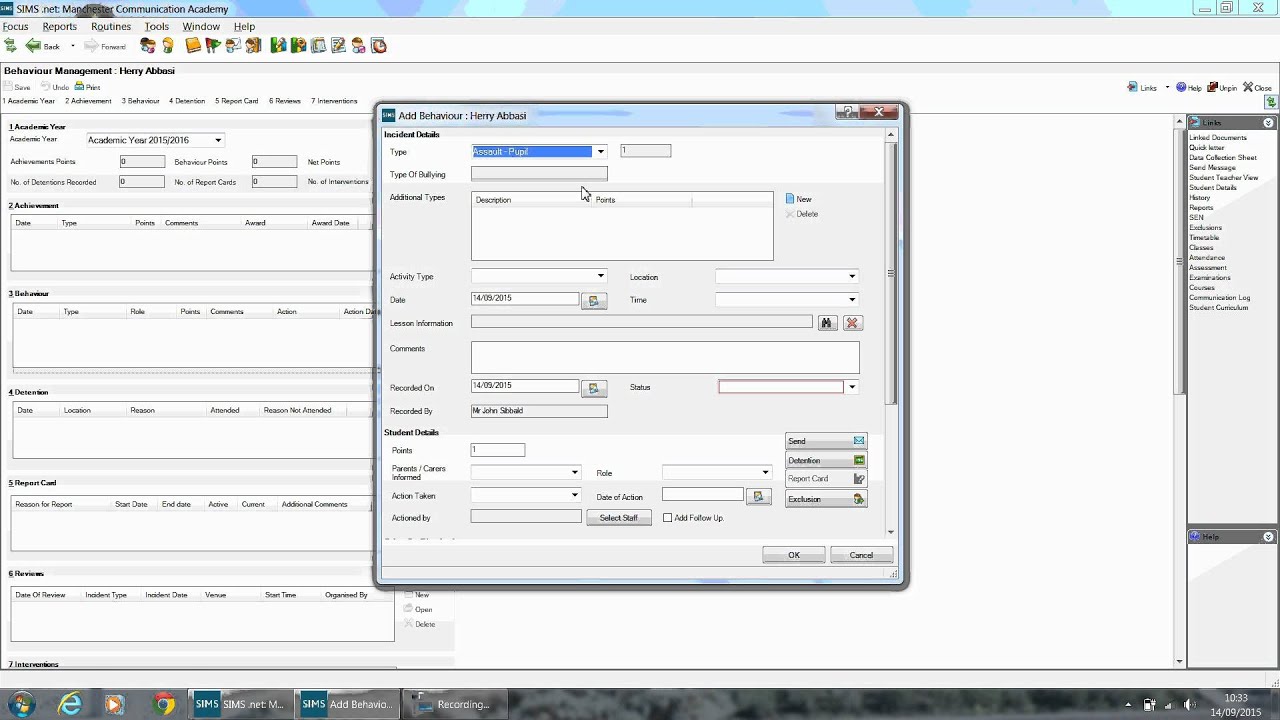Click the Select Staff button
1280x720 pixels.
(x=618, y=518)
